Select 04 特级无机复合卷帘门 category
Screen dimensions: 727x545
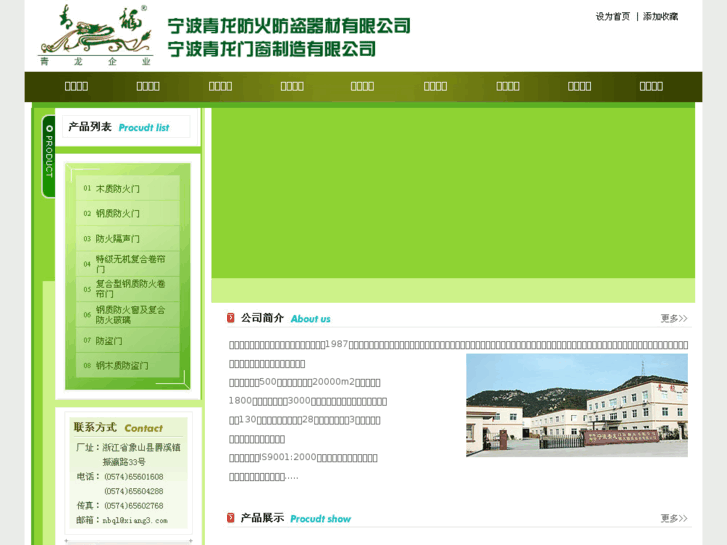click(128, 264)
